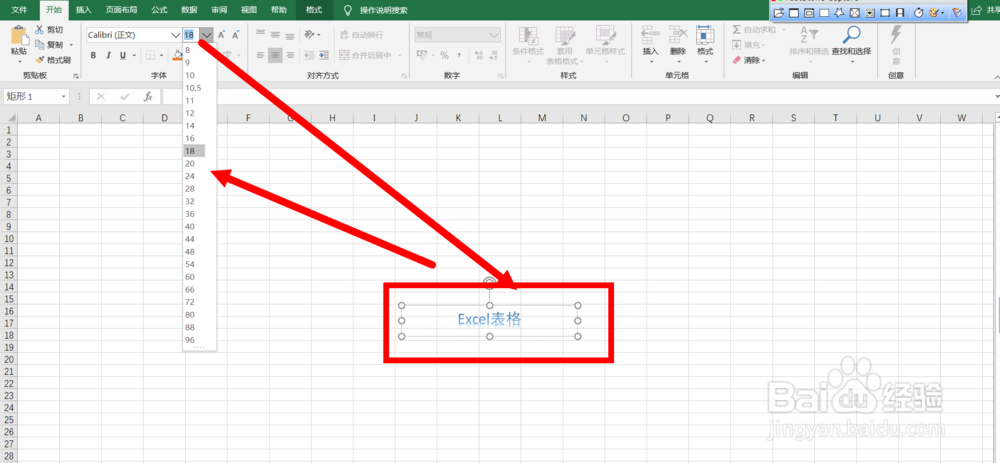Toggle Bottom Align
Viewport: 1000px width, 463px height.
pyautogui.click(x=290, y=34)
